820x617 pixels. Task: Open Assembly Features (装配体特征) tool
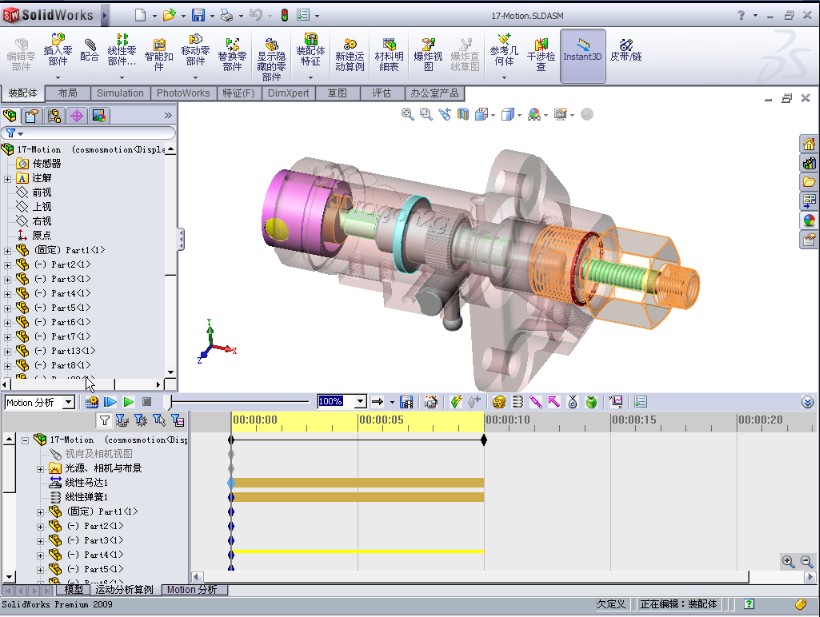click(311, 51)
